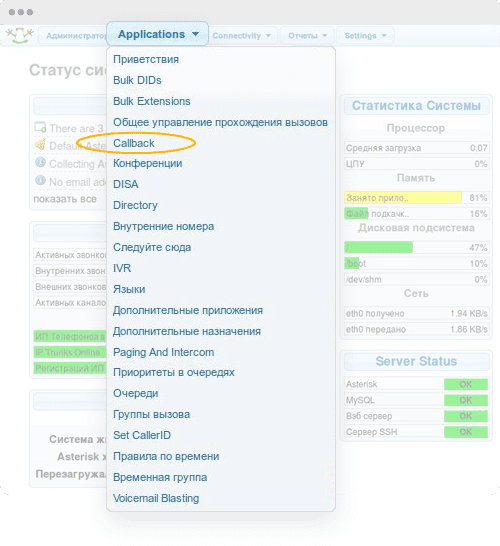Click the info icon beside 'Collecting' notice
500x546 pixels.
tap(40, 162)
